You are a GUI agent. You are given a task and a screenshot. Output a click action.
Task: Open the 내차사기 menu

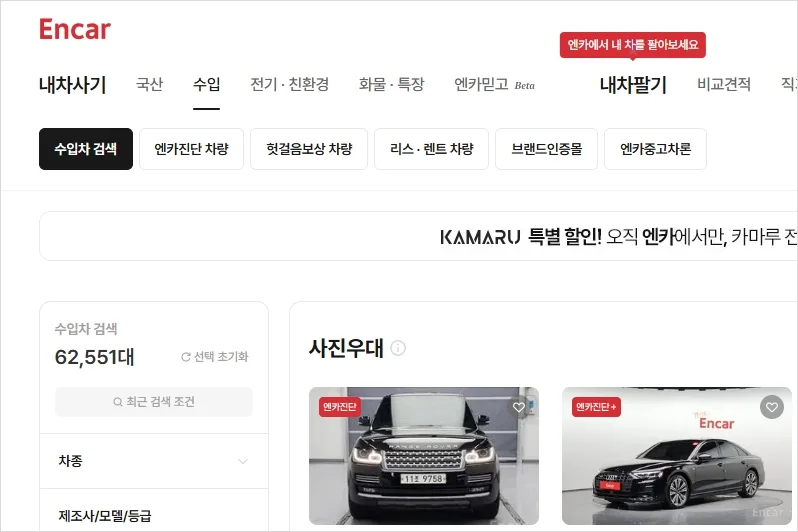point(72,85)
